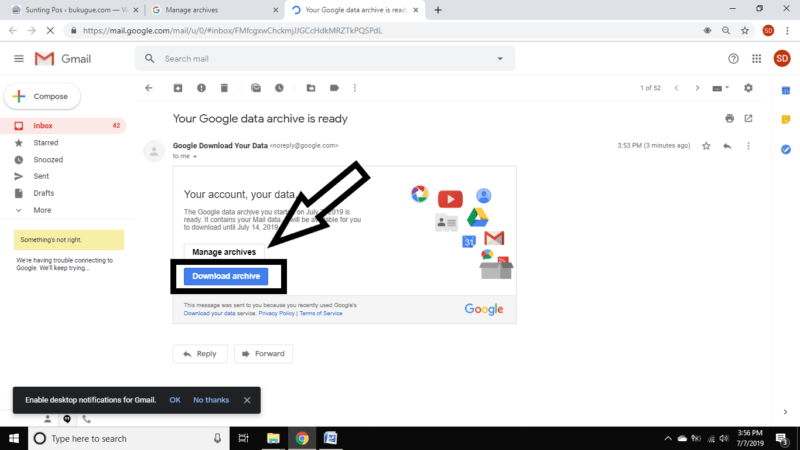
Task: Click the Forward button
Action: tap(263, 354)
